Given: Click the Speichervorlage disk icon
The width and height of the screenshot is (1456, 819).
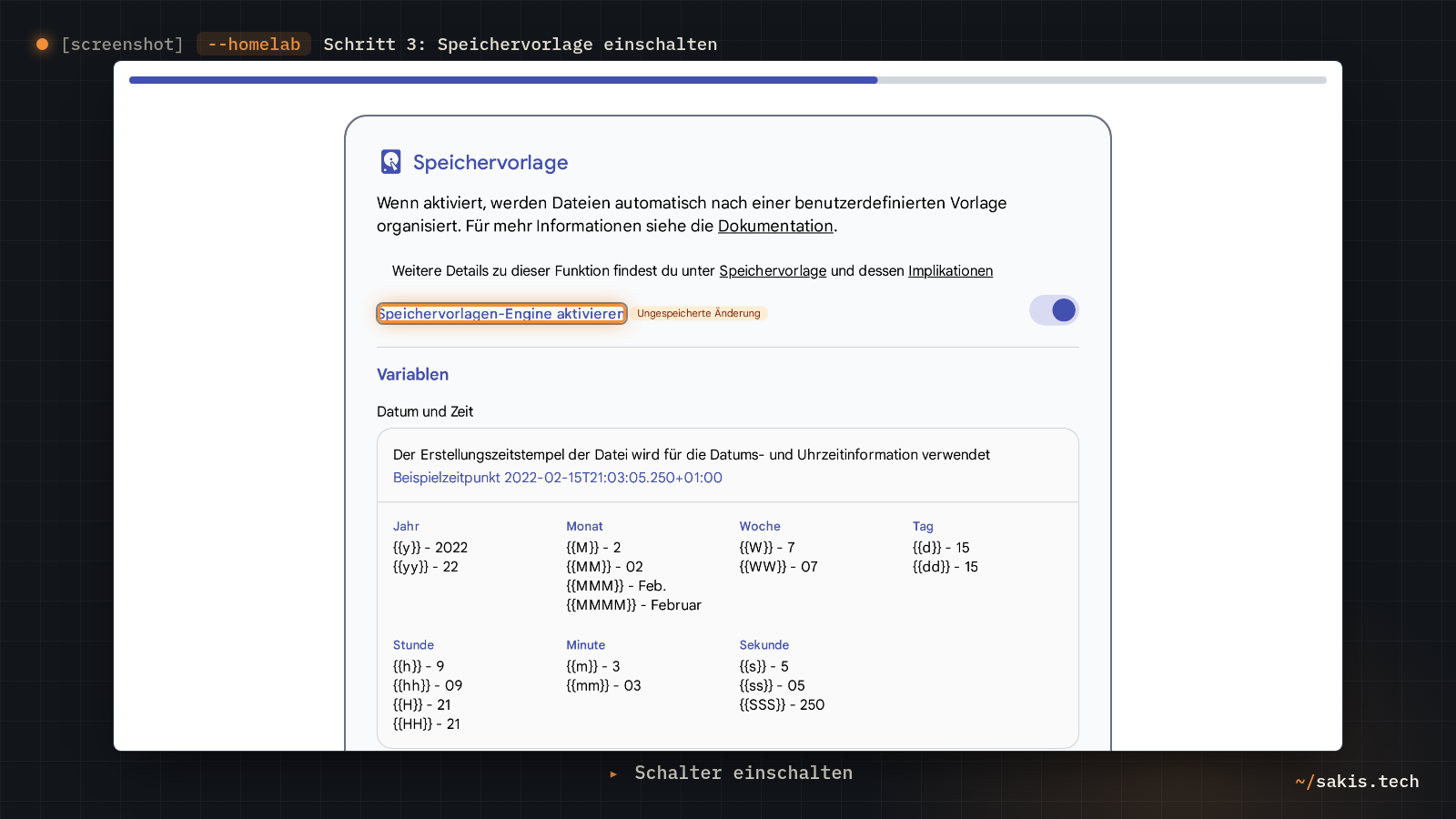Looking at the screenshot, I should point(390,162).
